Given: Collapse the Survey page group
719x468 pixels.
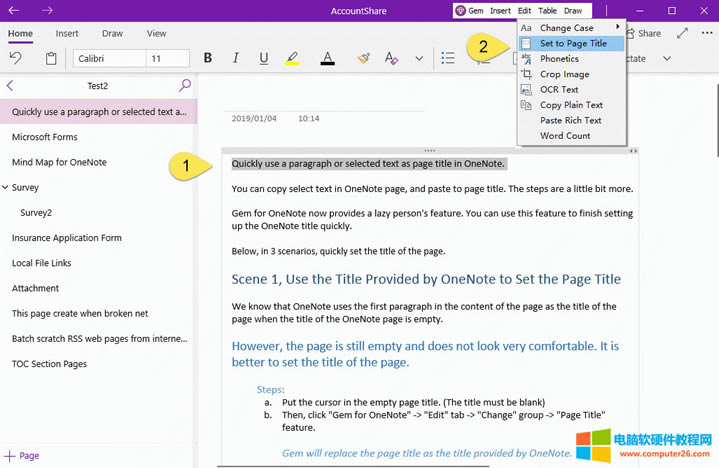Looking at the screenshot, I should [x=6, y=187].
